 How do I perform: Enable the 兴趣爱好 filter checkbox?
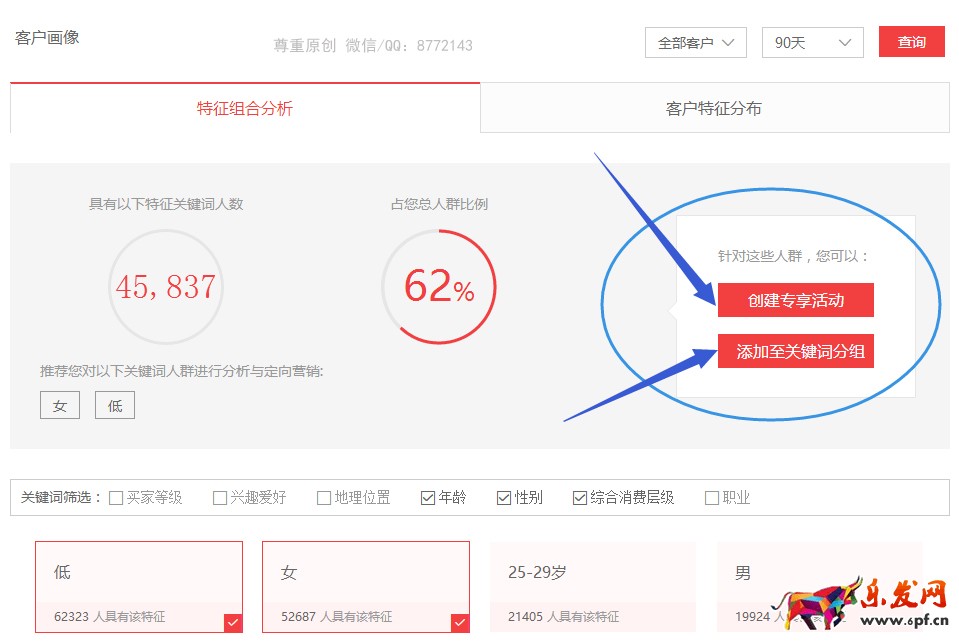pyautogui.click(x=220, y=498)
